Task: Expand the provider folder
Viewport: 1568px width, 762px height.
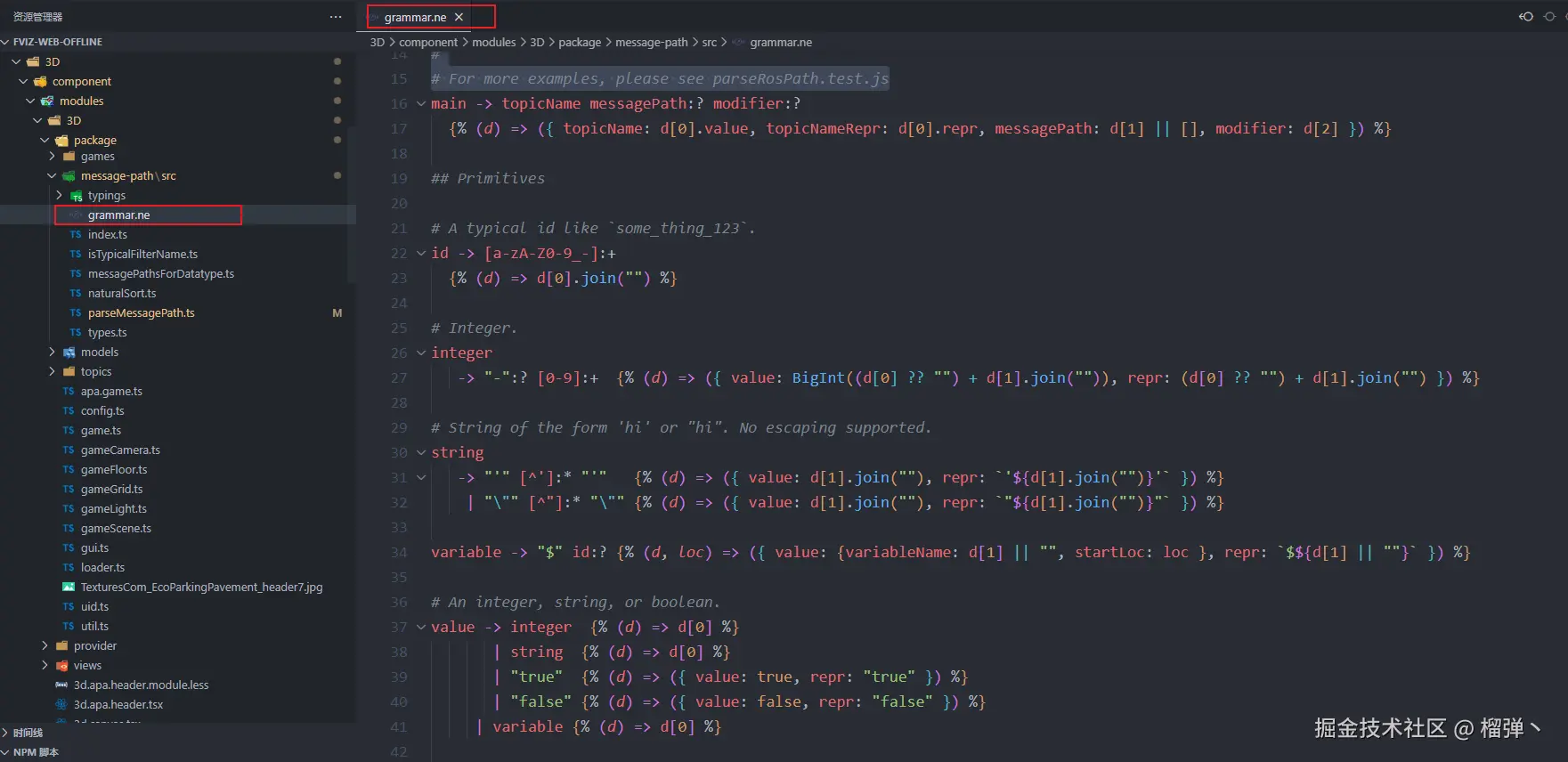Action: (45, 645)
